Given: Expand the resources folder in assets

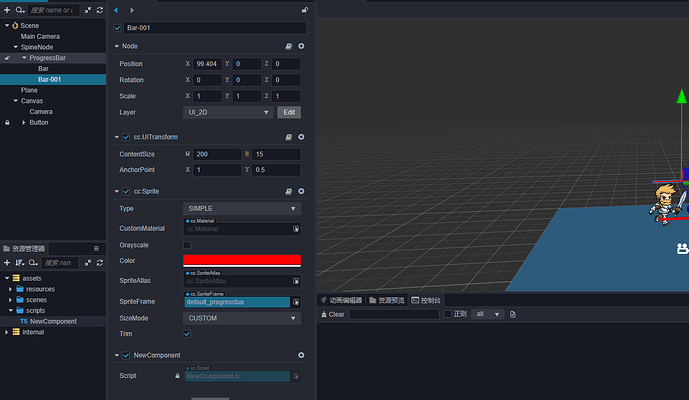Looking at the screenshot, I should 11,289.
